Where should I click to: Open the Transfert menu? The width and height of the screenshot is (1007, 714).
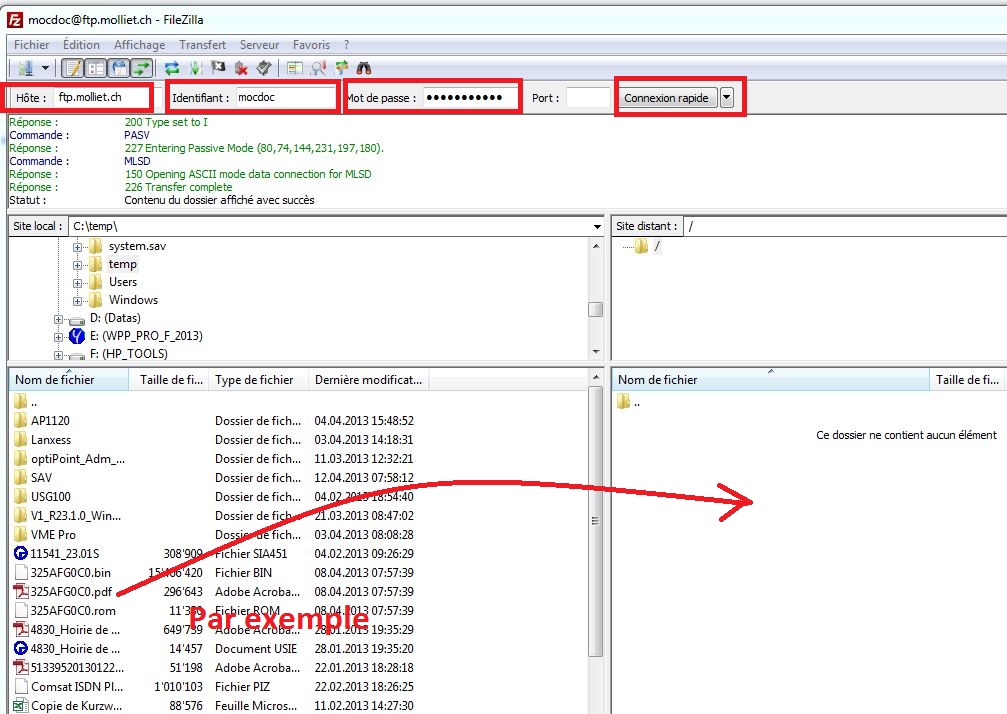click(x=202, y=45)
